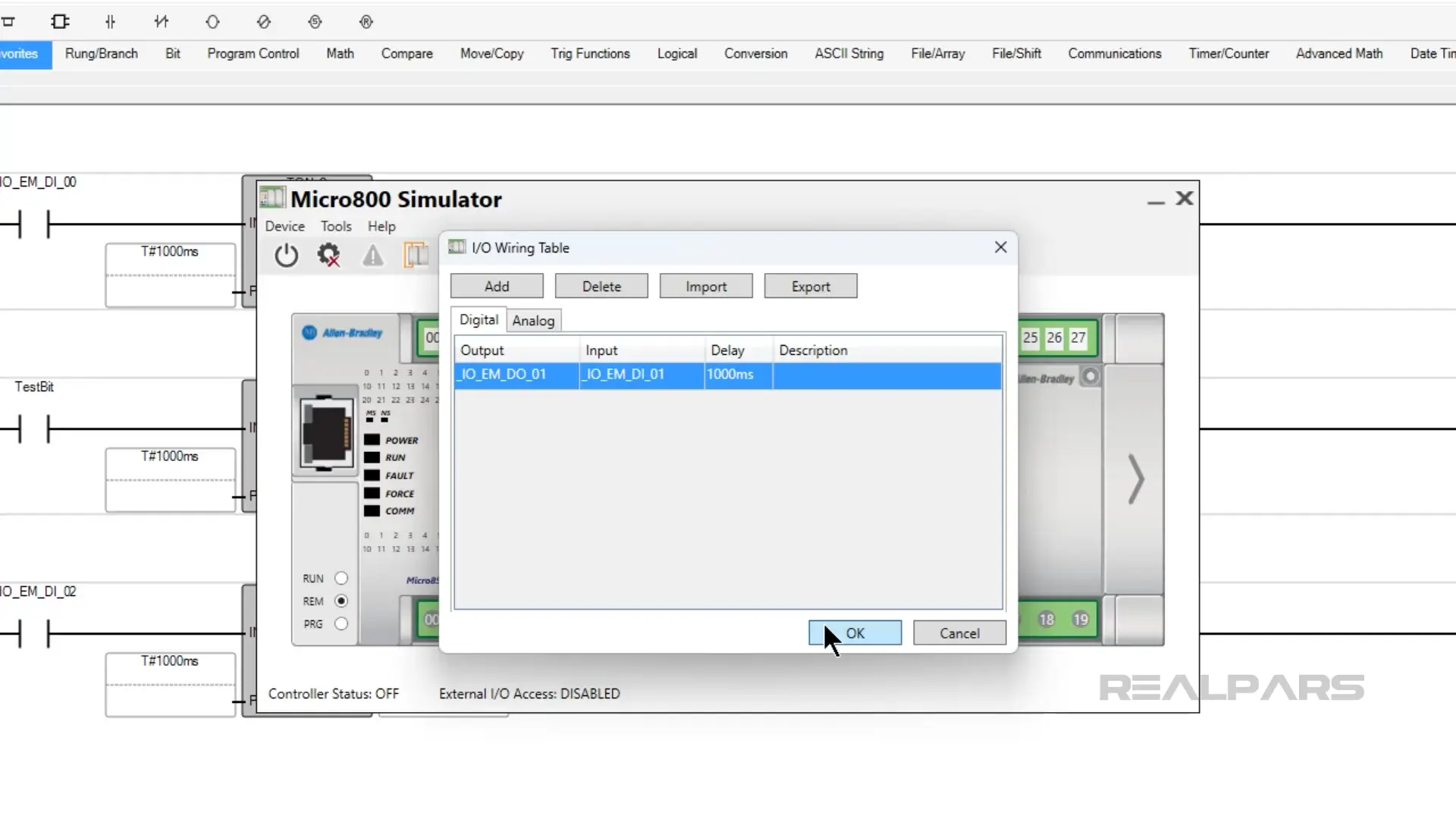This screenshot has width=1456, height=819.
Task: Click the gear with red X icon
Action: point(329,256)
